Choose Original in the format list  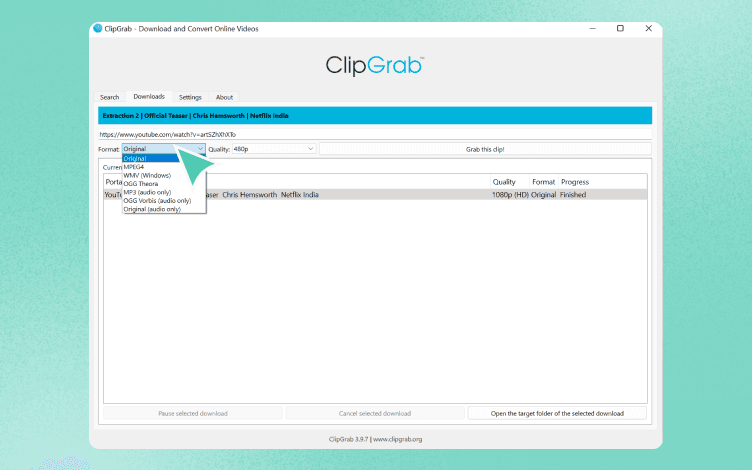point(164,158)
